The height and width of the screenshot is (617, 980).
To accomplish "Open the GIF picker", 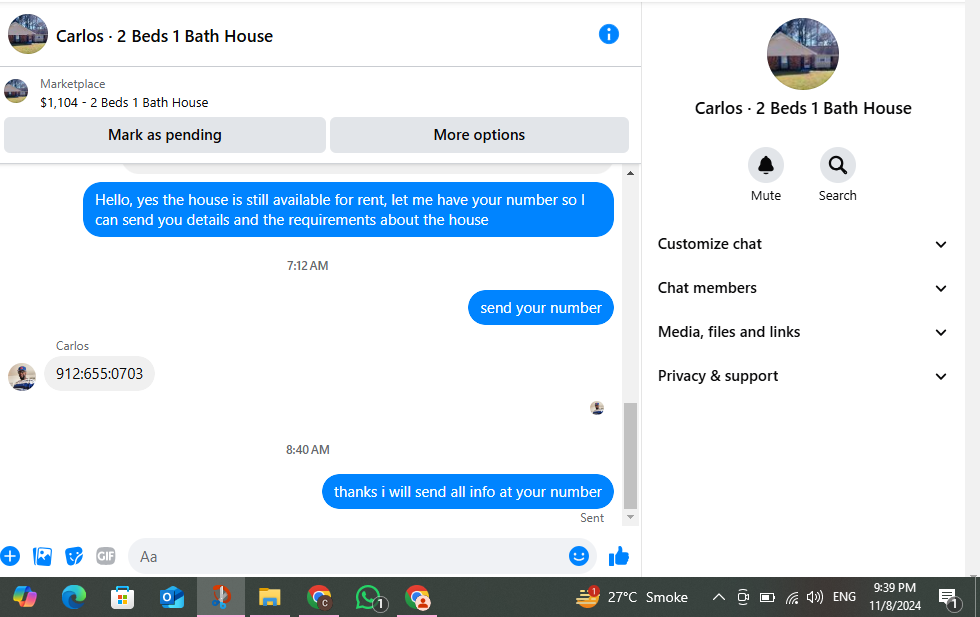I will pos(106,556).
